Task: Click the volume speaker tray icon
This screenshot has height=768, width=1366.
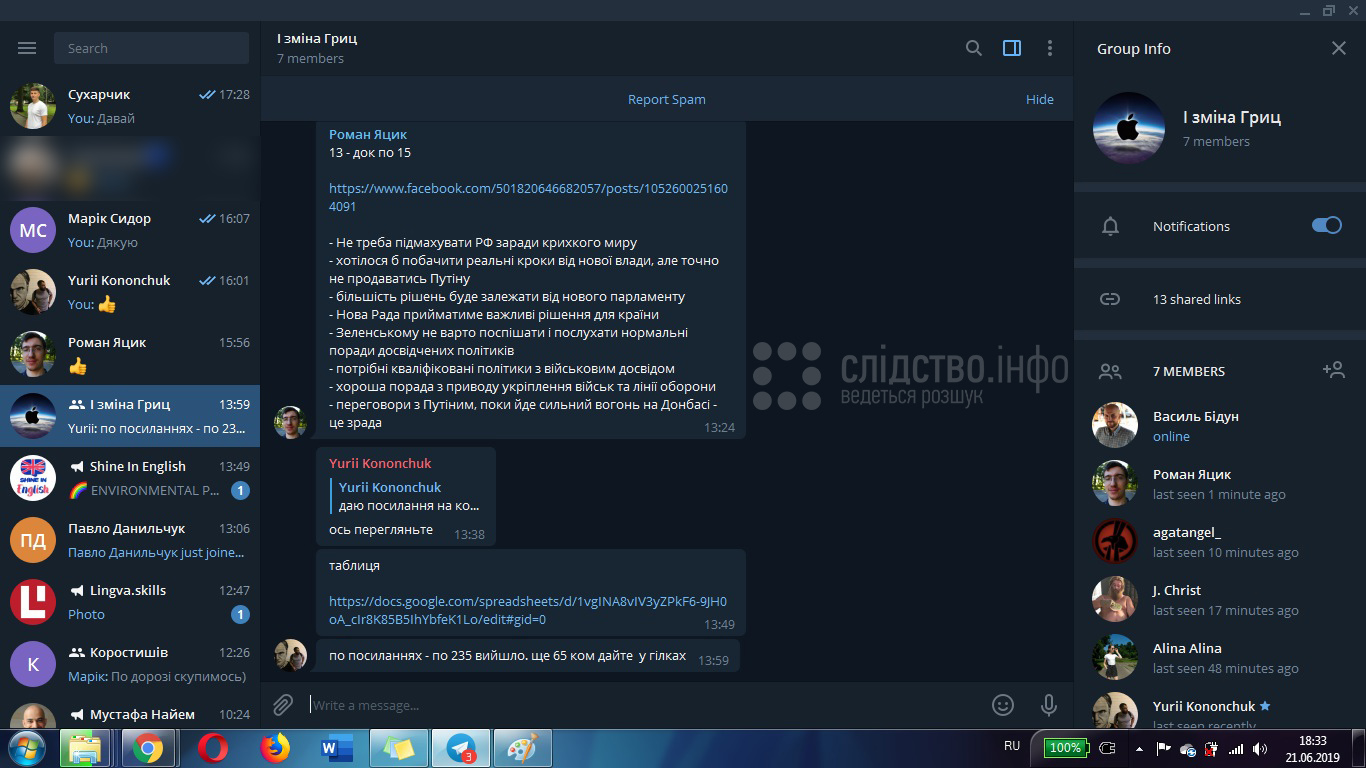Action: coord(1259,748)
